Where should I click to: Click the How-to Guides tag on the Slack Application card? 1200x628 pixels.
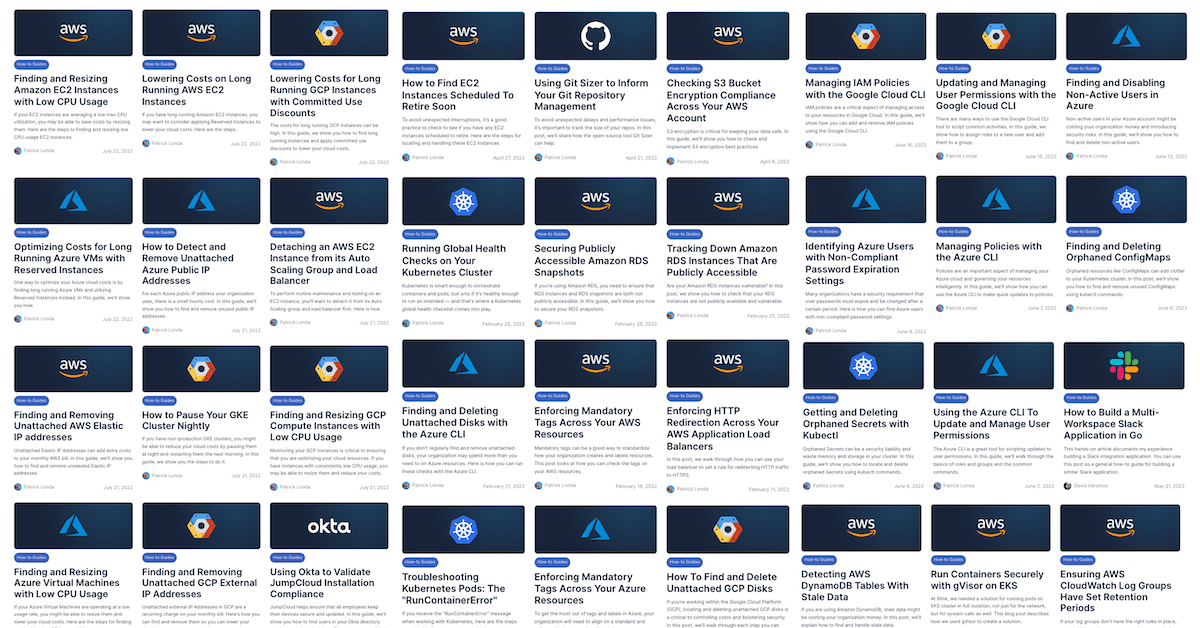tap(1082, 398)
